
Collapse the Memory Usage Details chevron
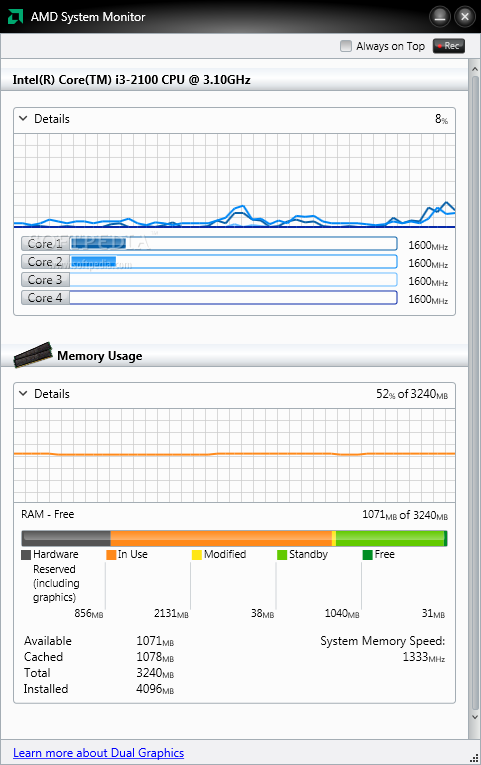pos(23,393)
